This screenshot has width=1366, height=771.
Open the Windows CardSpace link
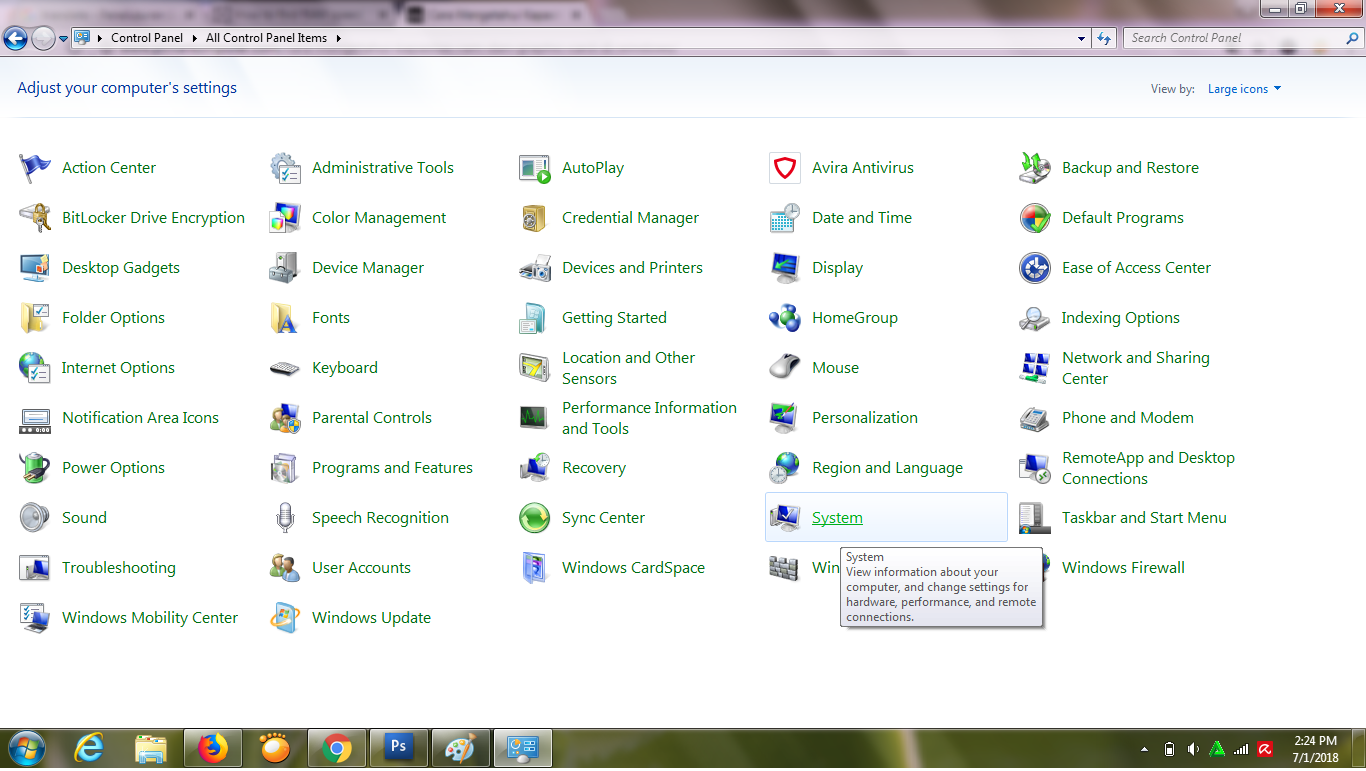633,568
